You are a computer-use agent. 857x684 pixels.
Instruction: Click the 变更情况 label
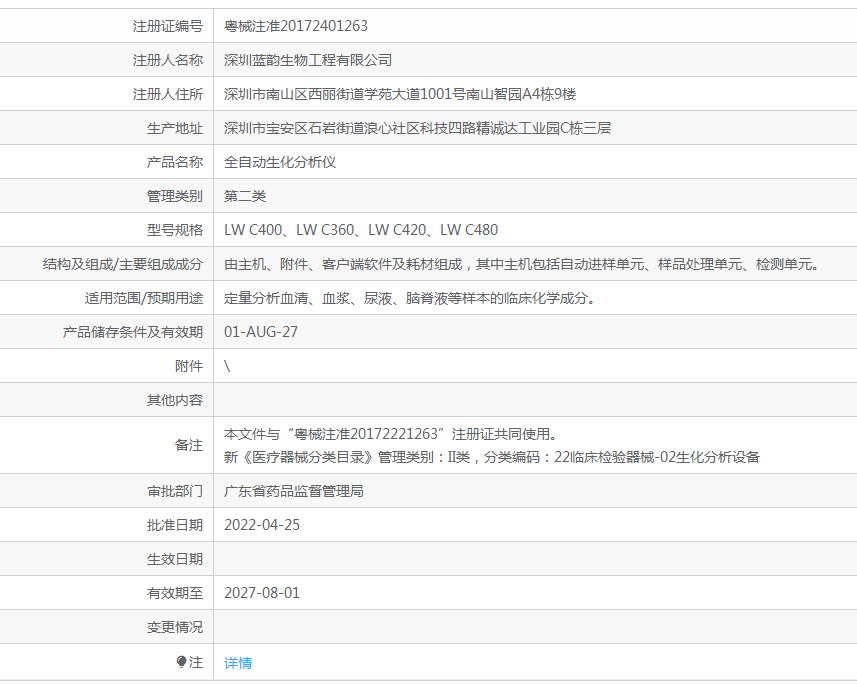coord(175,627)
